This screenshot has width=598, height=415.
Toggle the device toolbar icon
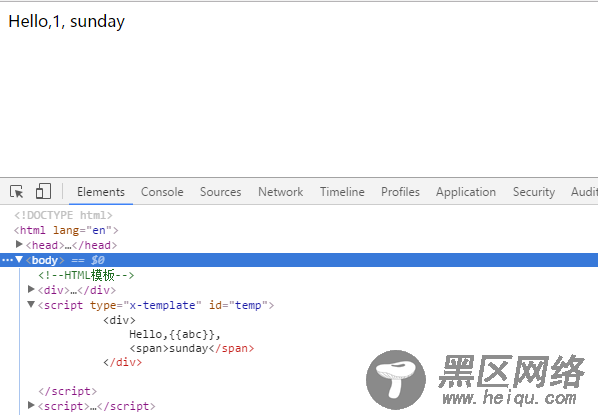[x=43, y=191]
